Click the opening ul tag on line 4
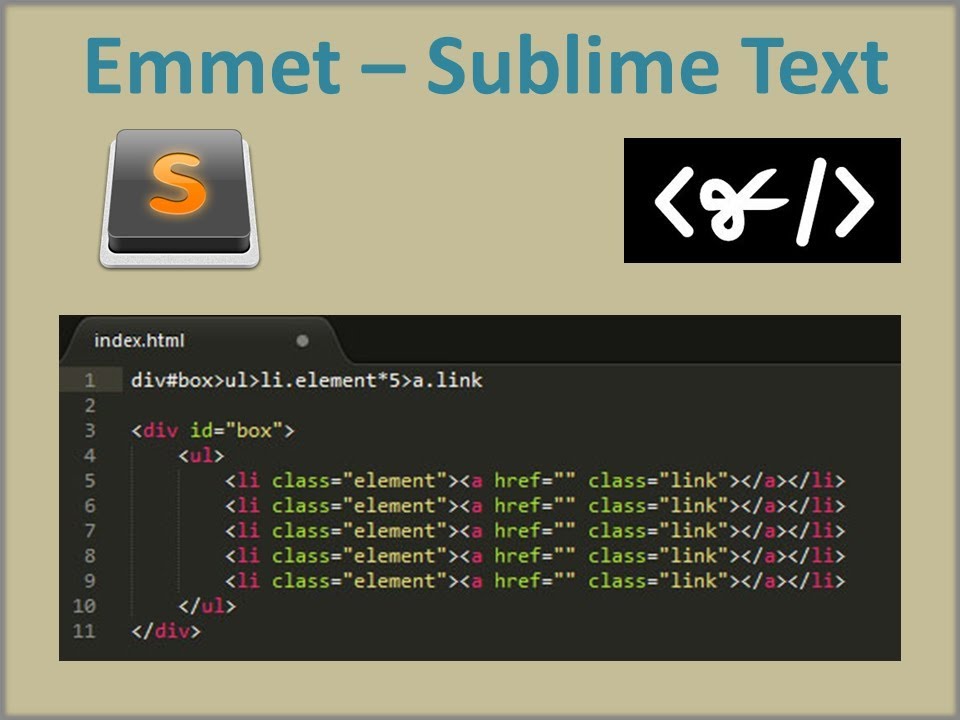960x720 pixels. coord(202,456)
